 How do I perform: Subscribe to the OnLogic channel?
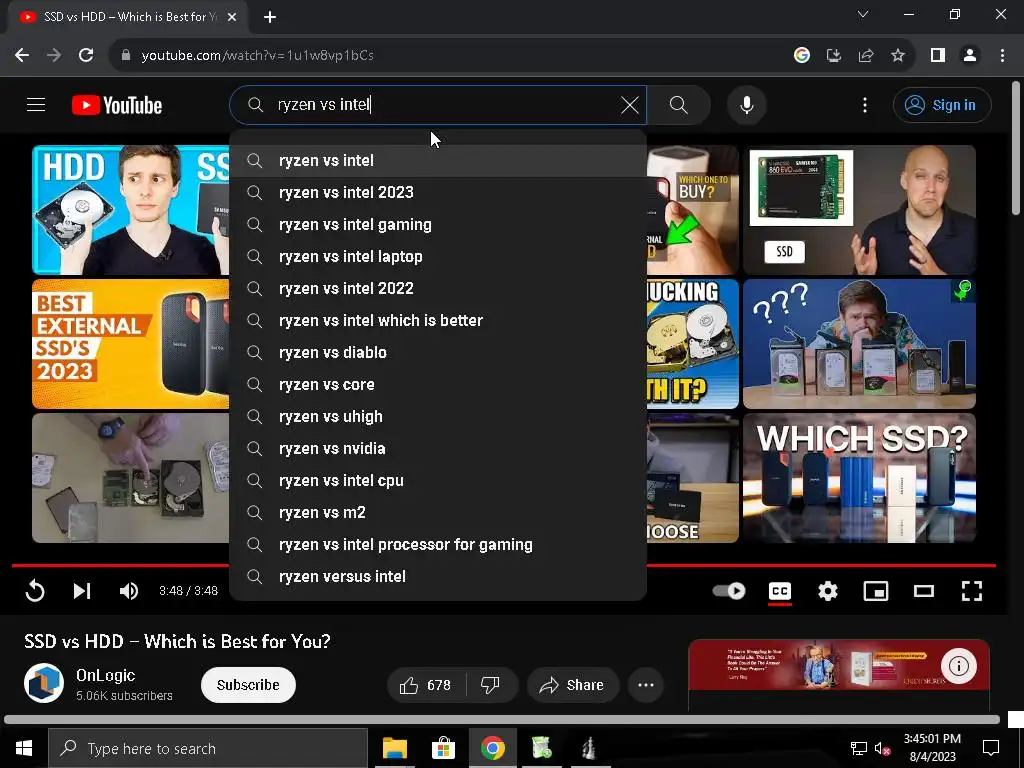(248, 685)
